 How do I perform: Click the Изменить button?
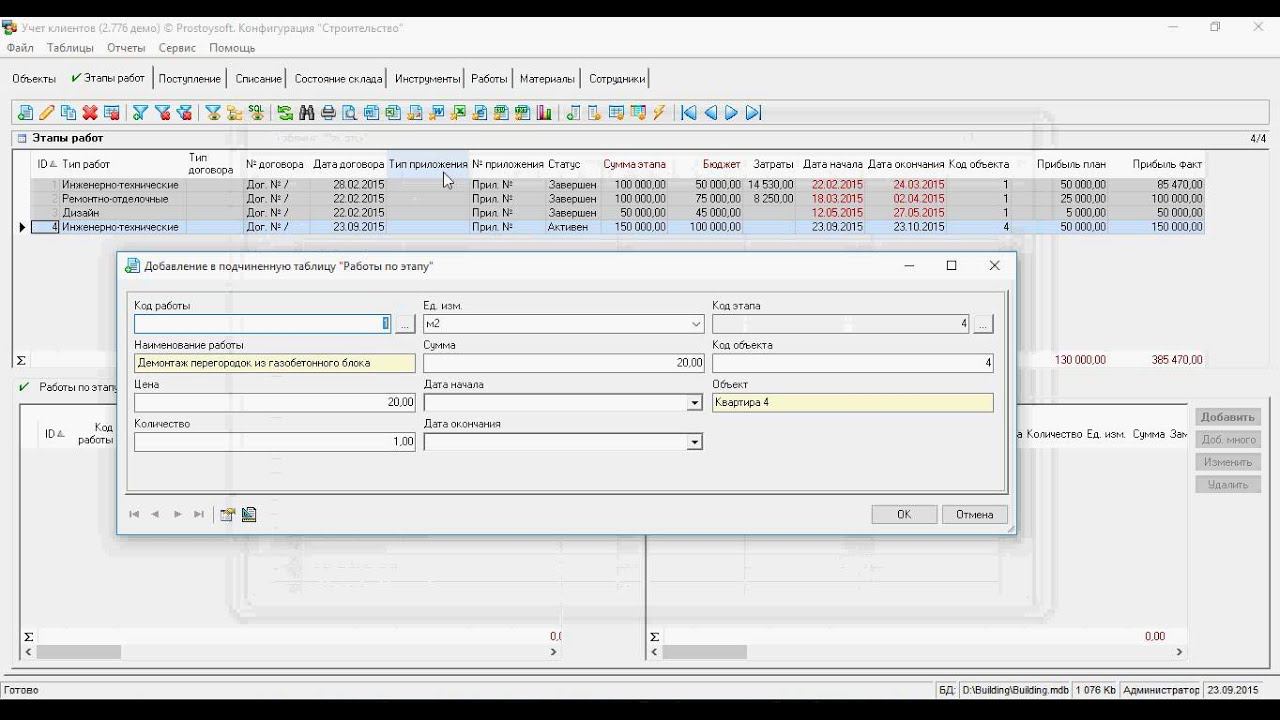(1228, 462)
